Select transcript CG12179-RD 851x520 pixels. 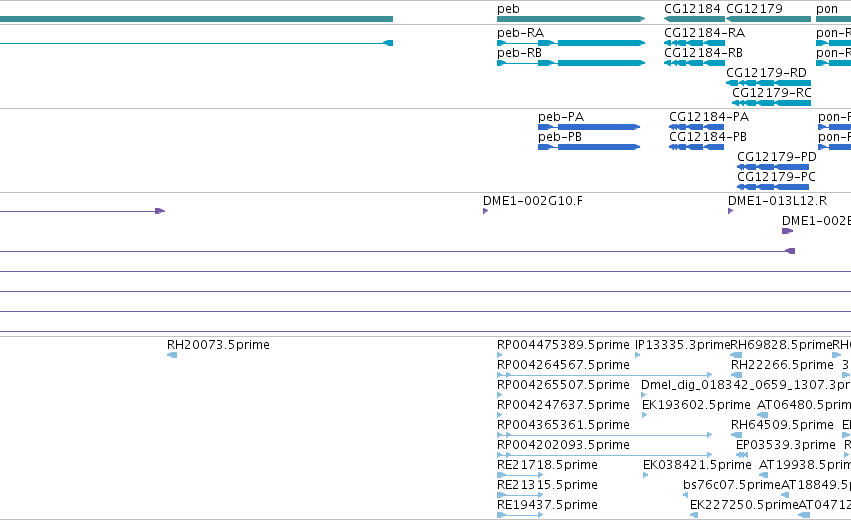coord(766,73)
